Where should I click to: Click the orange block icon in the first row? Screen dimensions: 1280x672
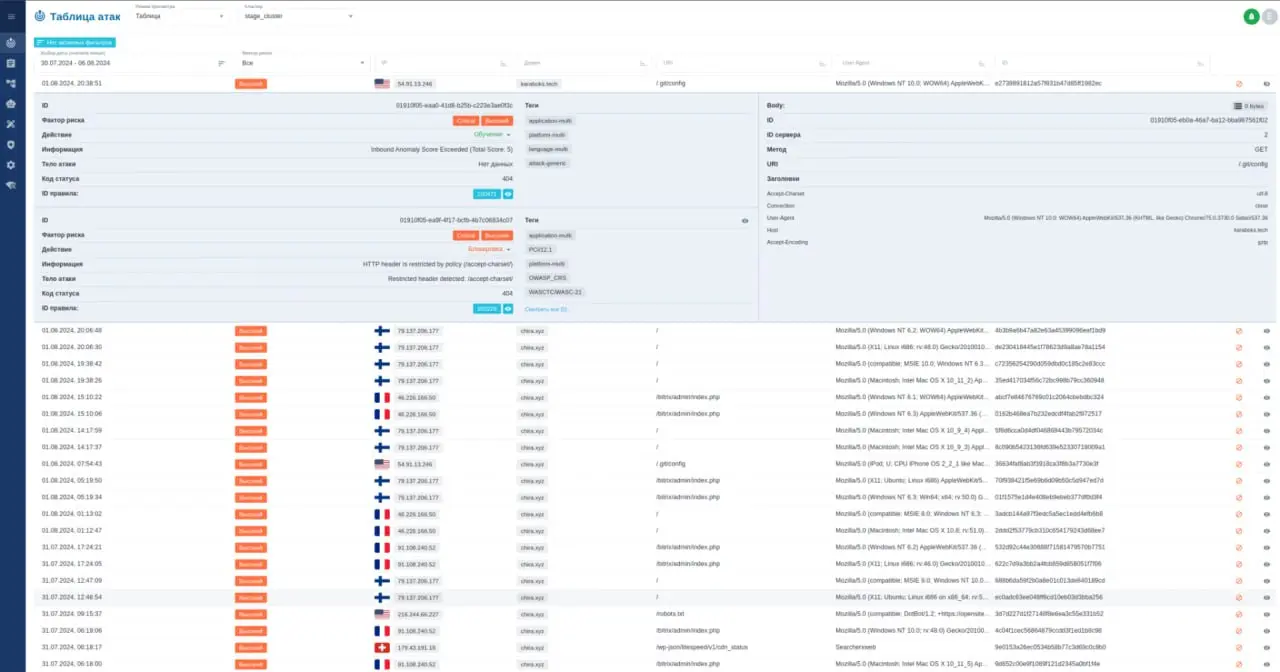[1239, 84]
